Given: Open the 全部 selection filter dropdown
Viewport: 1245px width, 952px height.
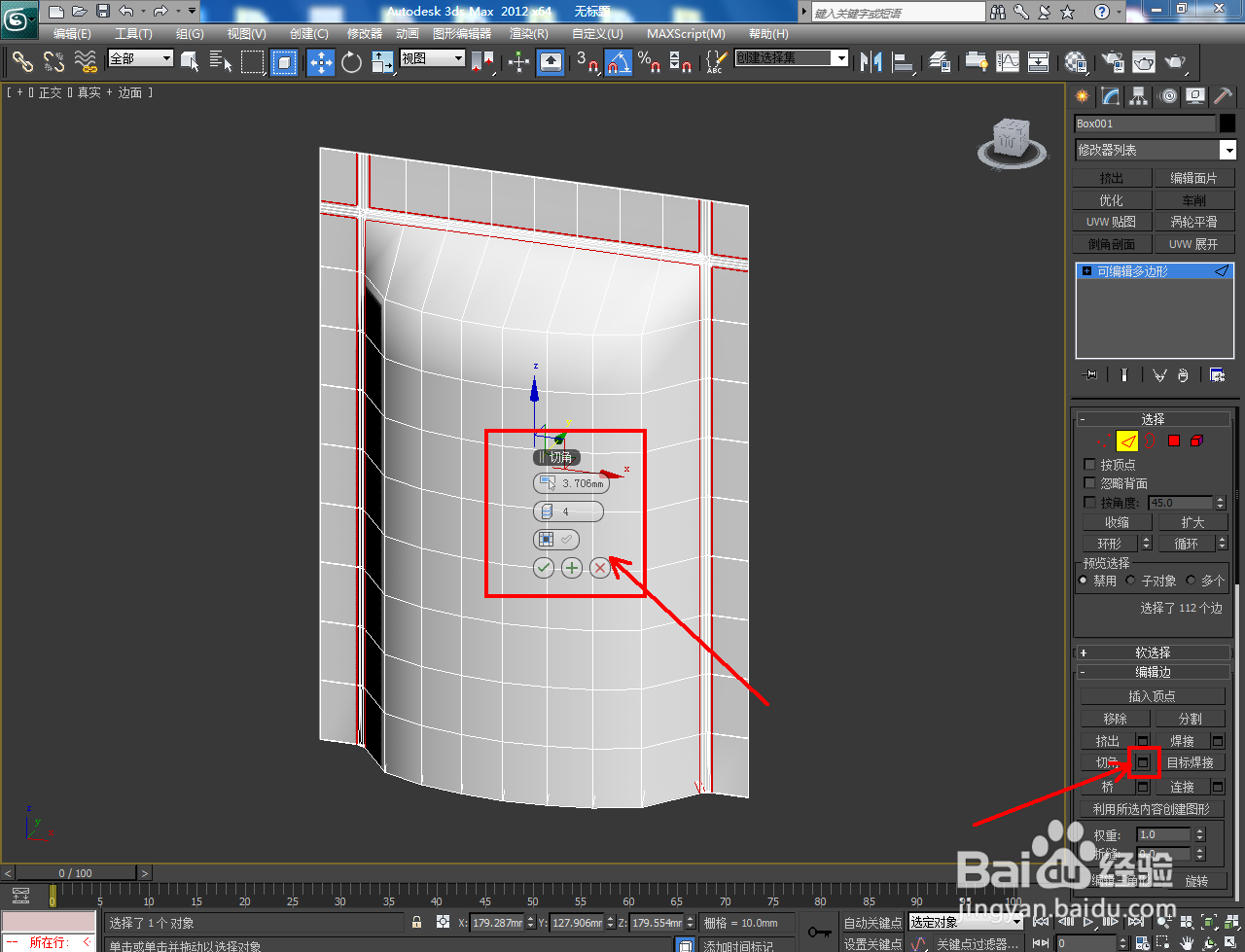Looking at the screenshot, I should coord(141,58).
